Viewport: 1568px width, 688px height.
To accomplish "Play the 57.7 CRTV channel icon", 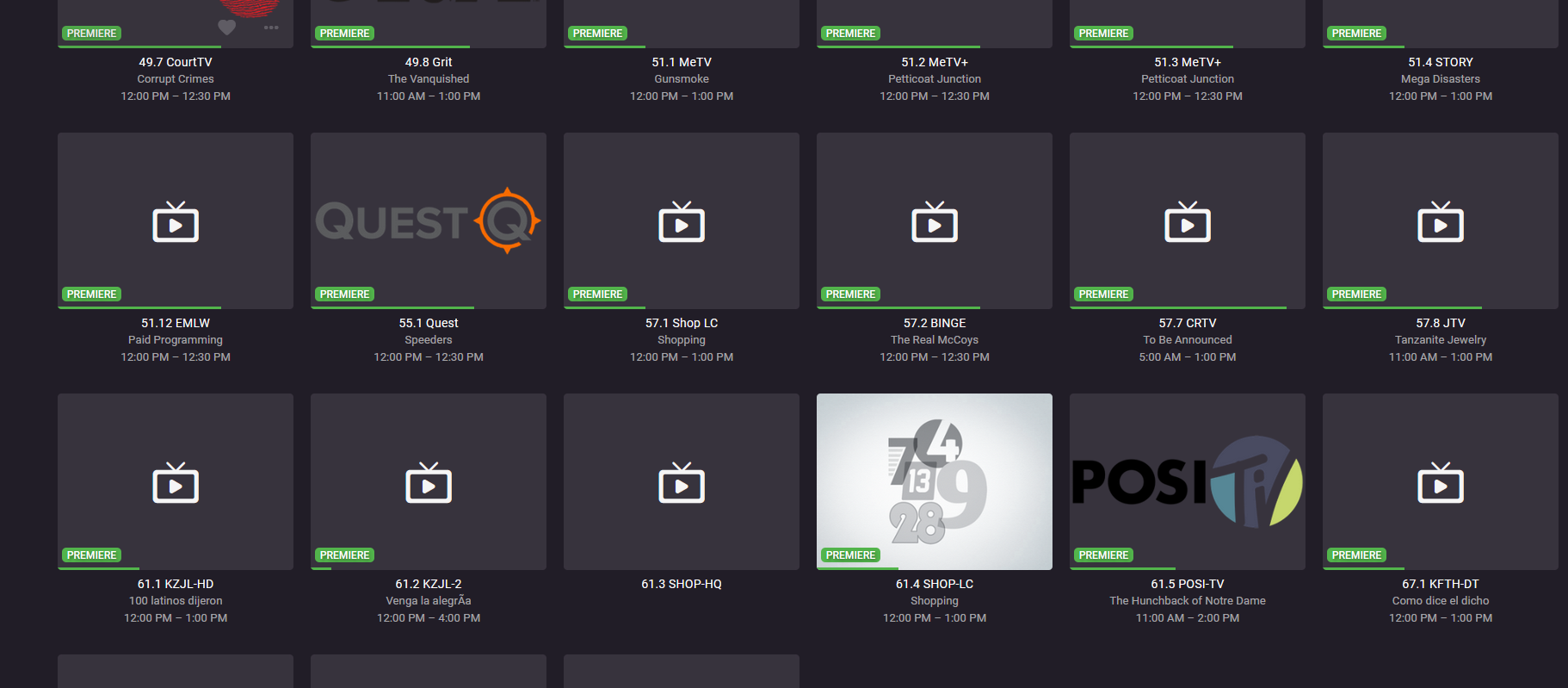I will coord(1188,221).
